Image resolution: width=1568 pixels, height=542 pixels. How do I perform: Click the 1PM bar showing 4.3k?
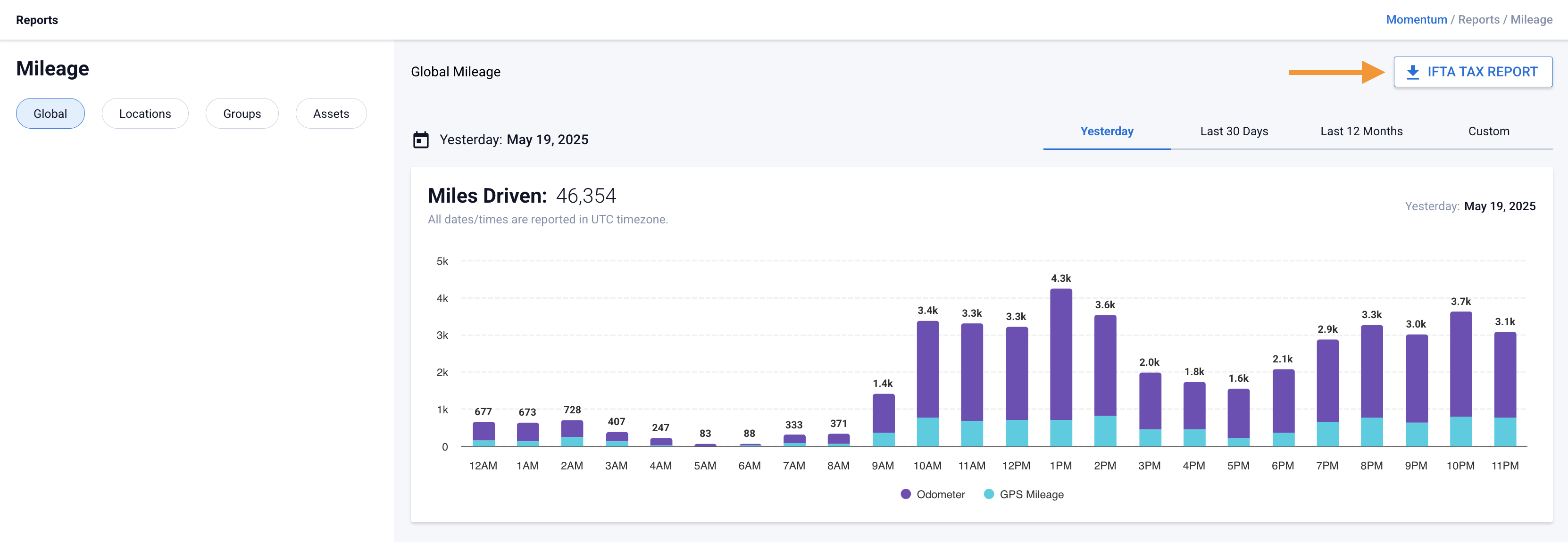[1060, 365]
